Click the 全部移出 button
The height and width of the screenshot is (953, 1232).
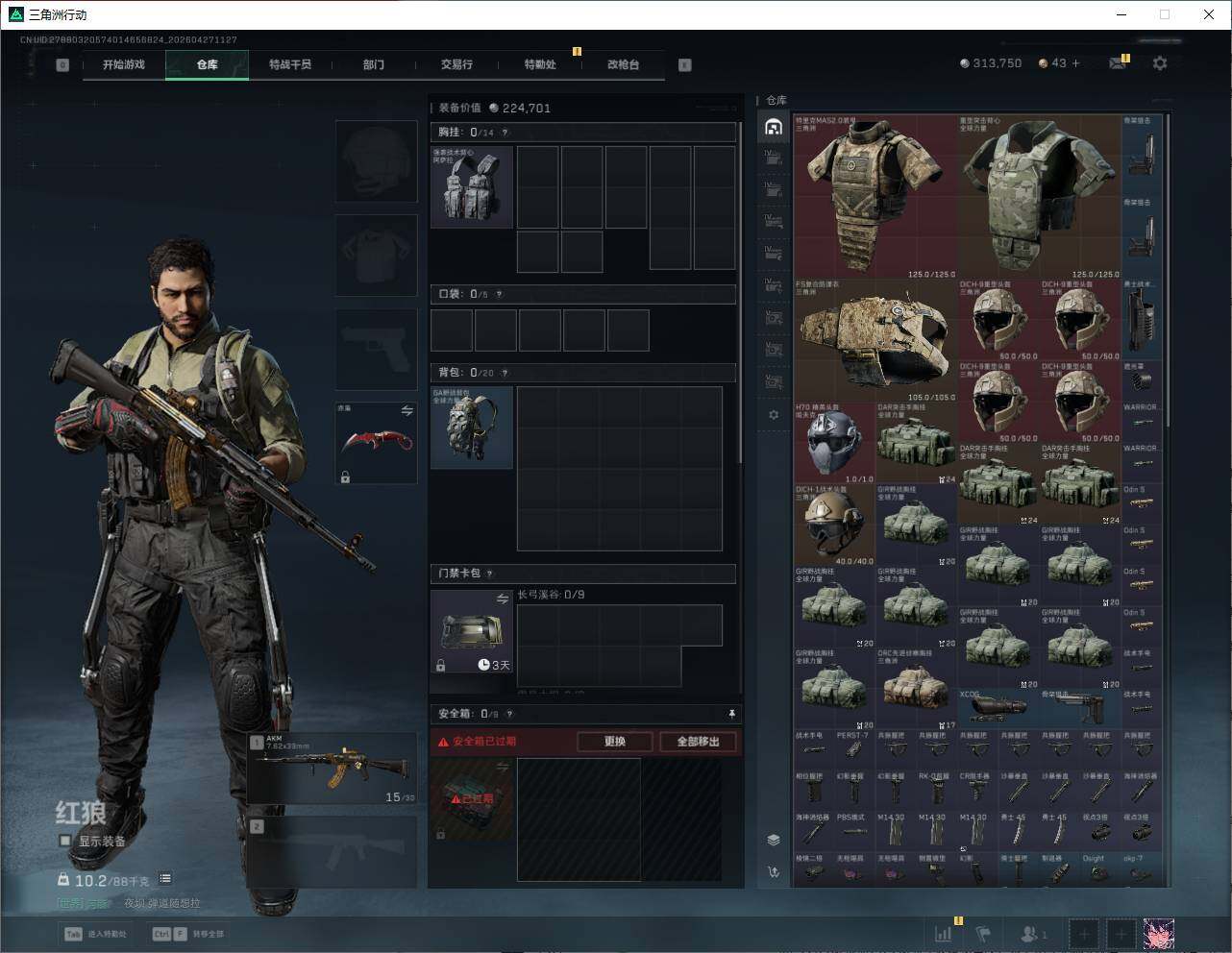coord(698,742)
